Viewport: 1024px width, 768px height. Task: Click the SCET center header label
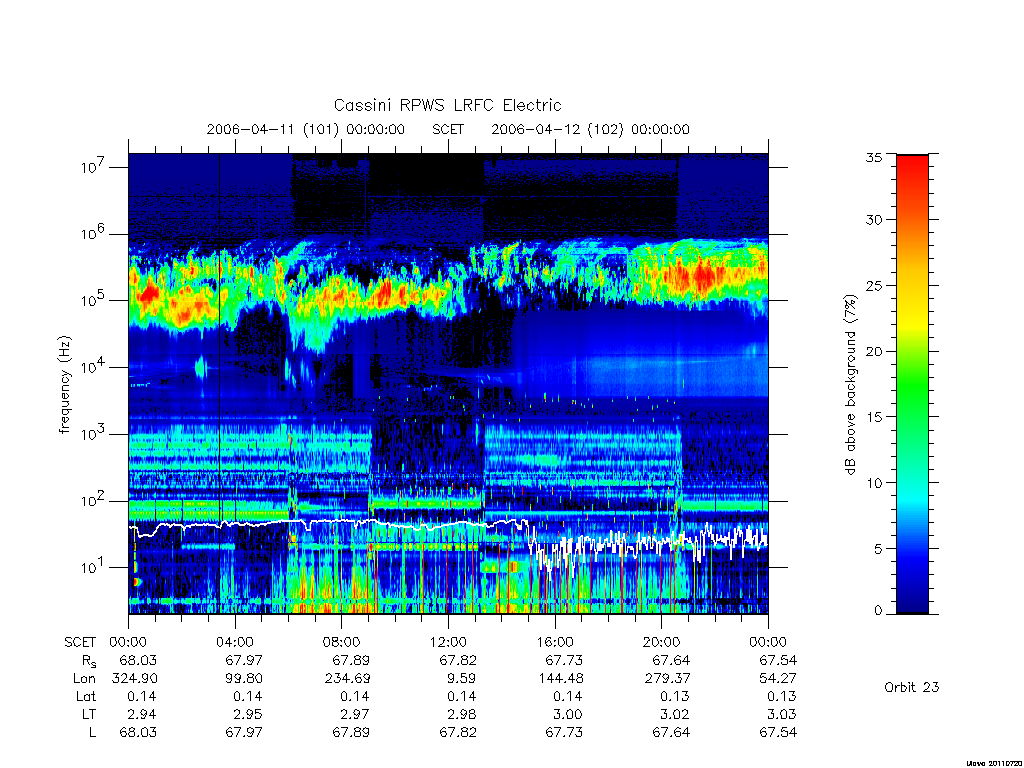click(x=448, y=129)
